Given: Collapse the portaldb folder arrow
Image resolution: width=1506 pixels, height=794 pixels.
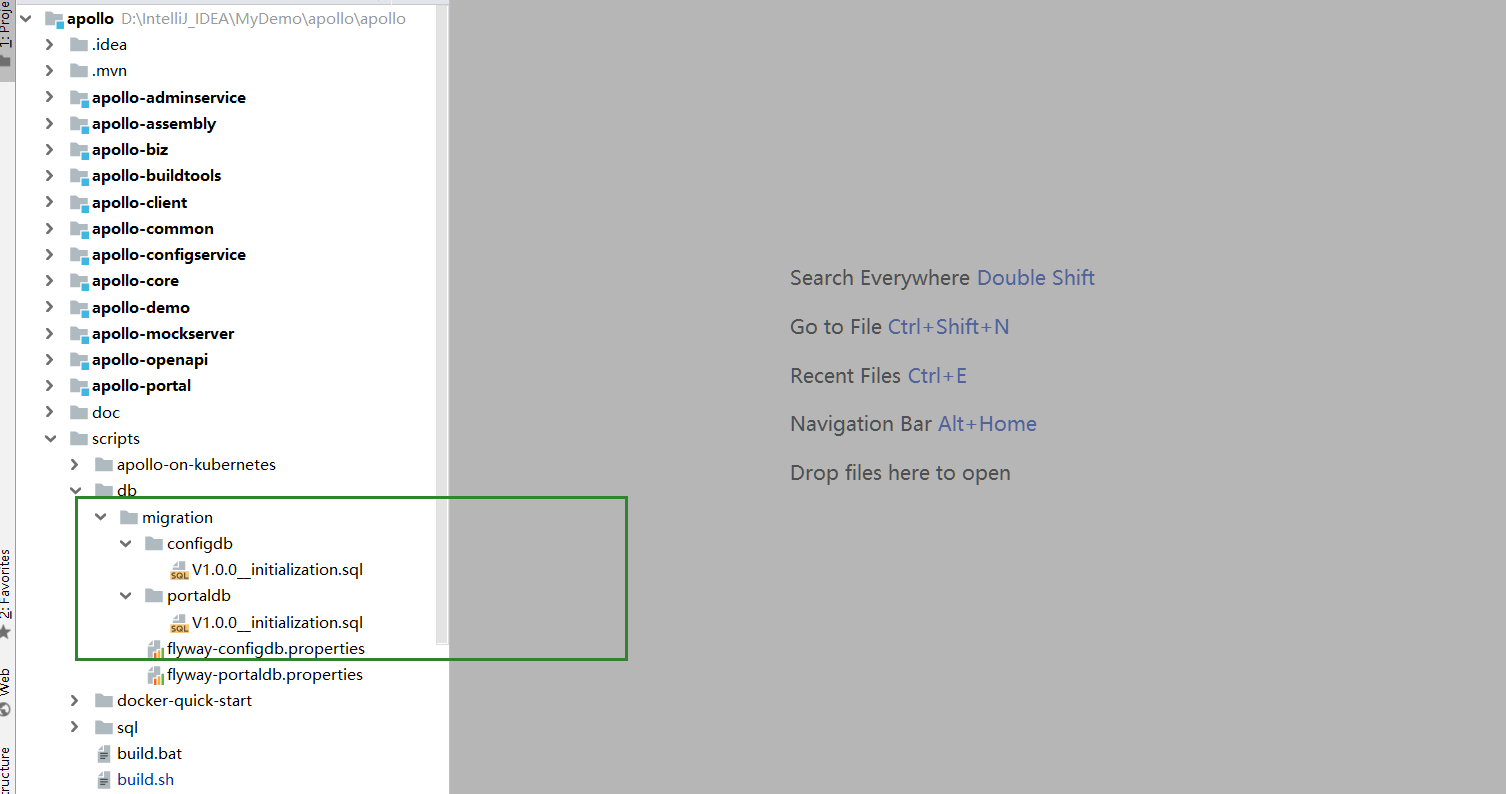Looking at the screenshot, I should click(x=125, y=596).
